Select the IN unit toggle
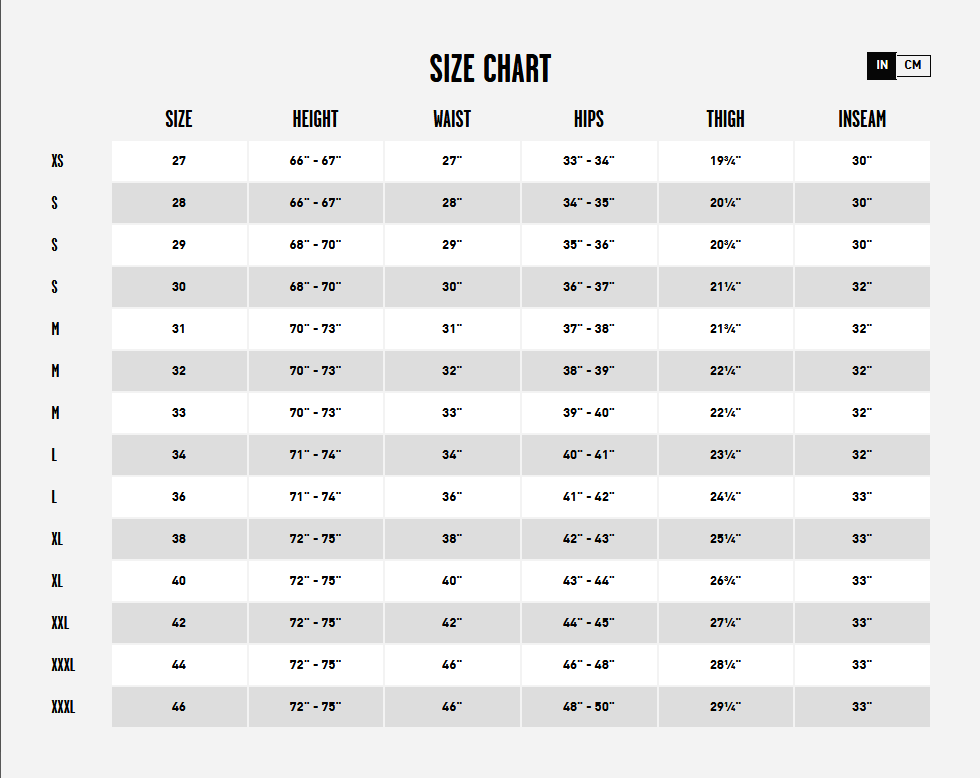 pos(882,65)
